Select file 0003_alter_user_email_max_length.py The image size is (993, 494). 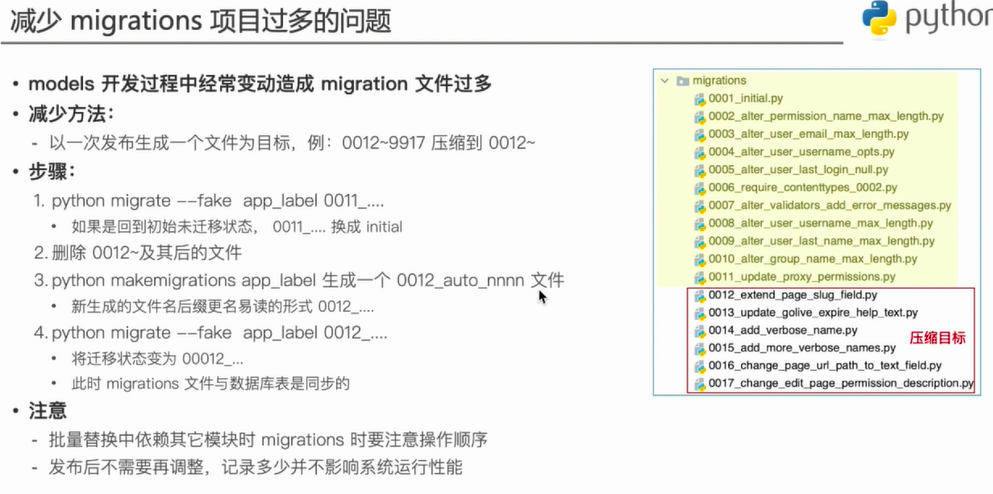[809, 134]
